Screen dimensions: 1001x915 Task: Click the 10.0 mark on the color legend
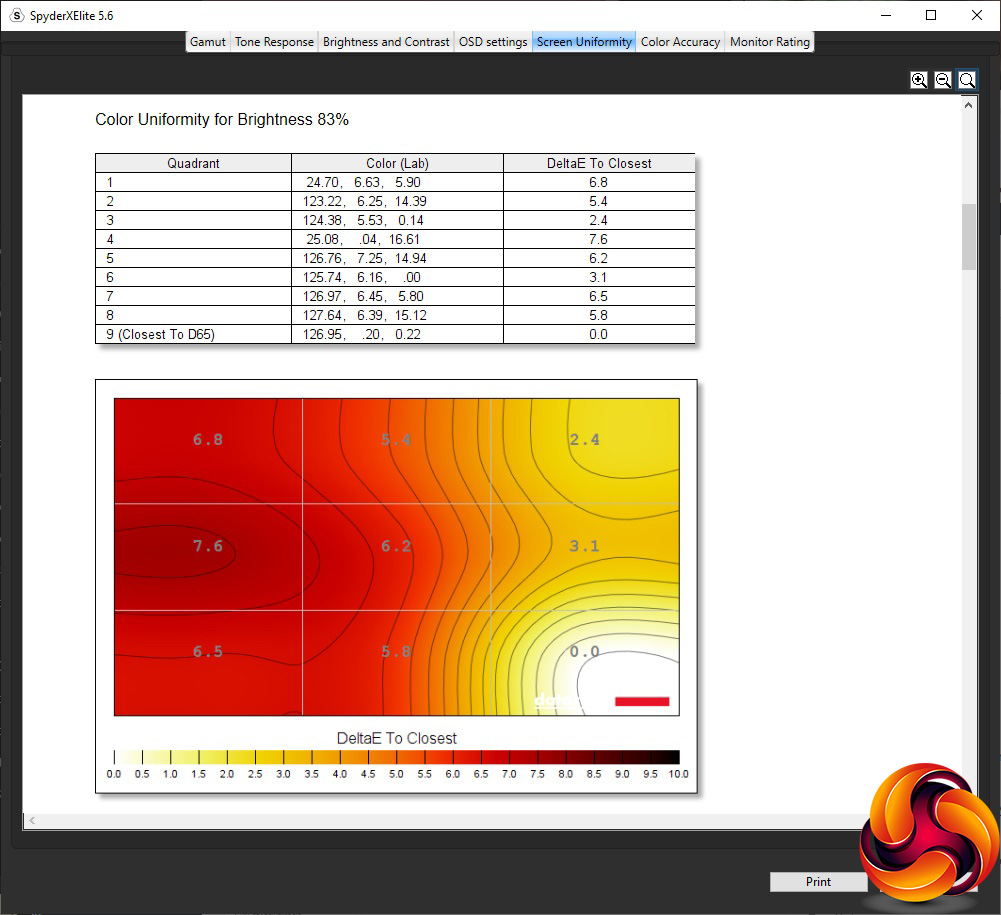(679, 775)
